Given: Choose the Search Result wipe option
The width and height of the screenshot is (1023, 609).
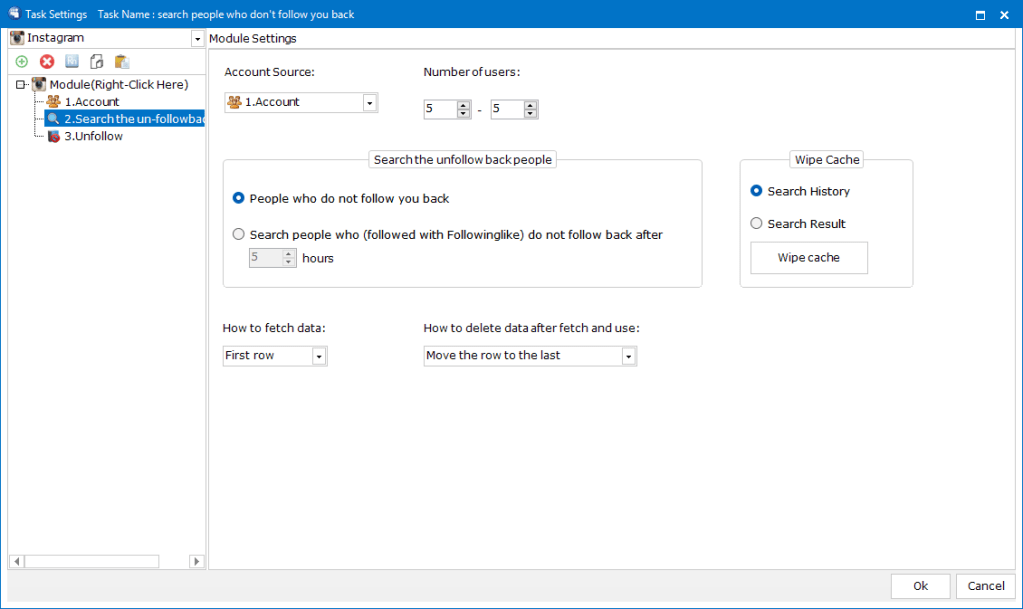Looking at the screenshot, I should [757, 224].
